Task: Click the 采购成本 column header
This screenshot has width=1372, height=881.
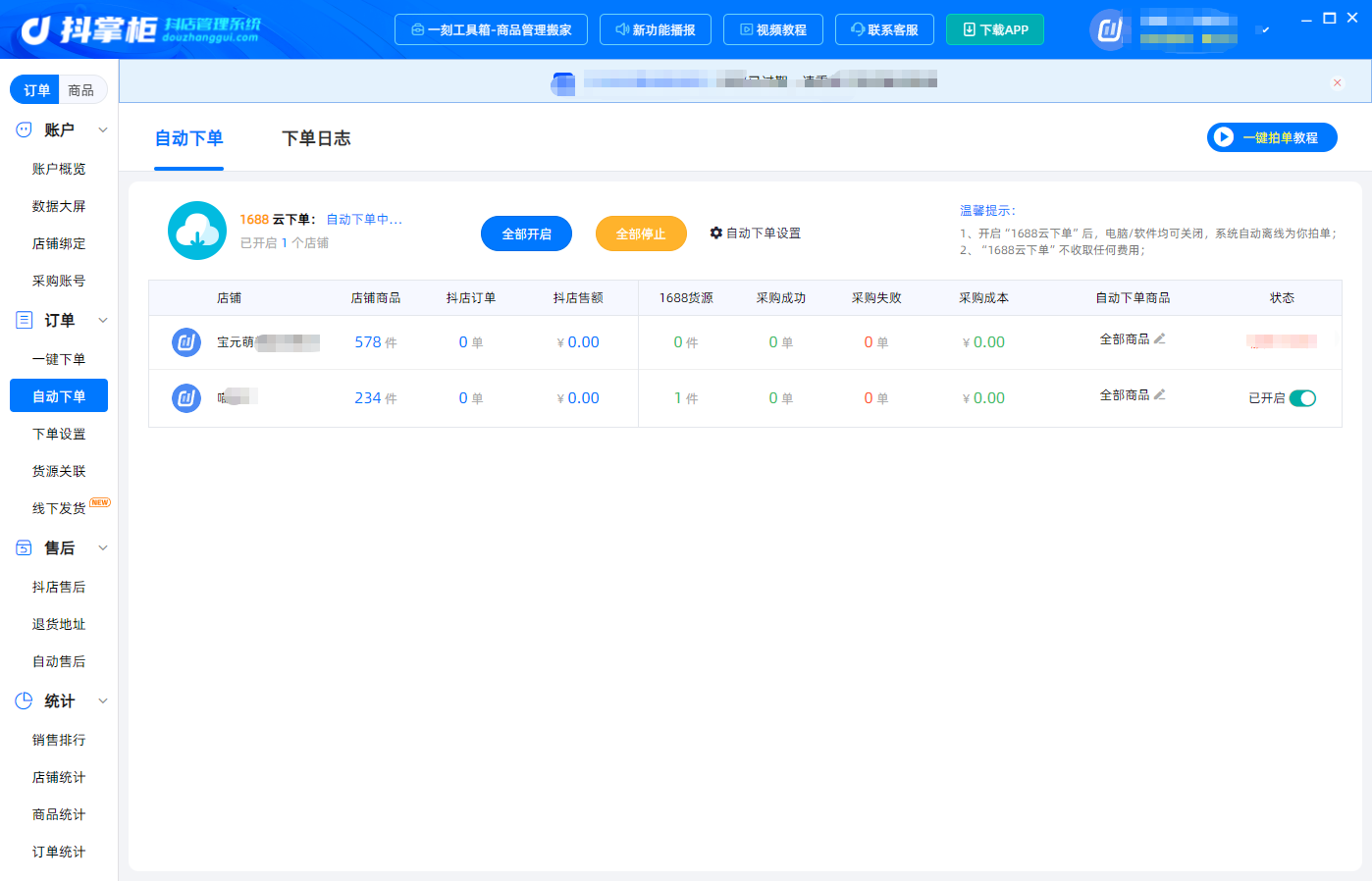Action: (983, 298)
